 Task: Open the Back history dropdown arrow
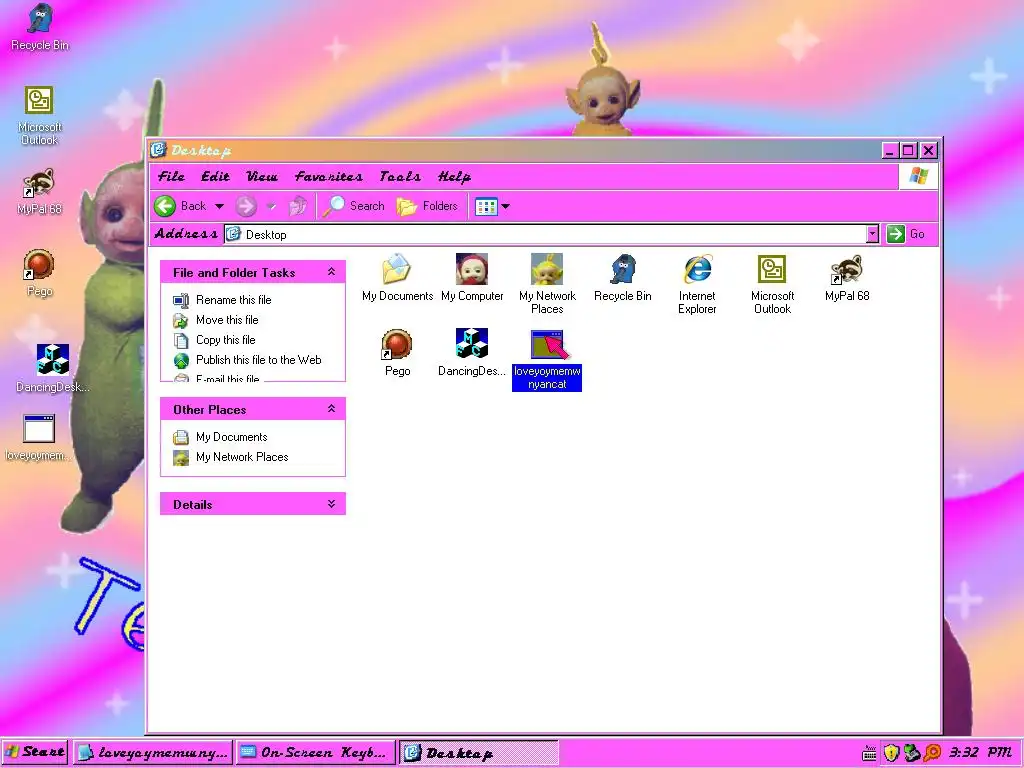coord(219,206)
